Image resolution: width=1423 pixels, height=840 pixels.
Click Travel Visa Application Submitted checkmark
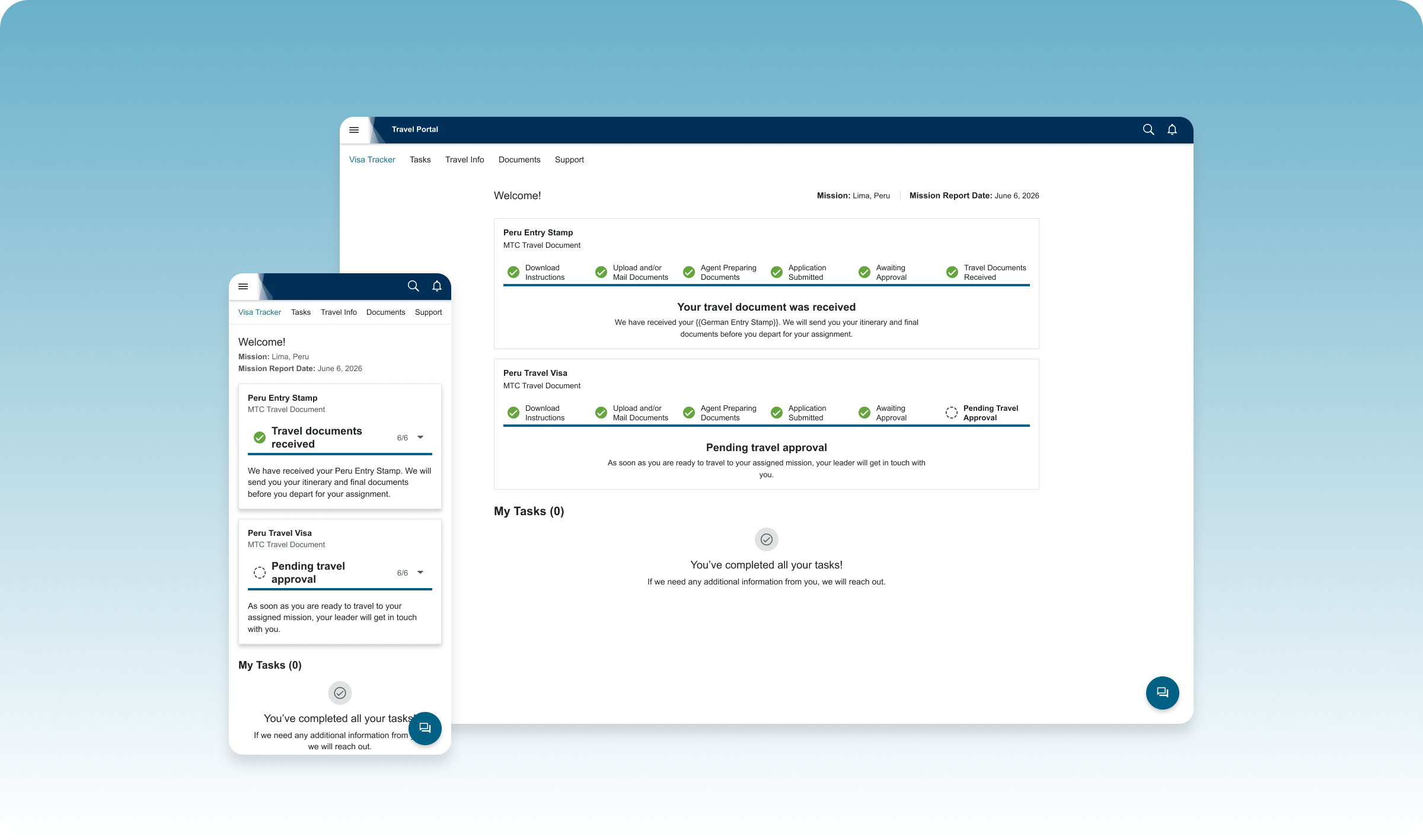pyautogui.click(x=777, y=413)
